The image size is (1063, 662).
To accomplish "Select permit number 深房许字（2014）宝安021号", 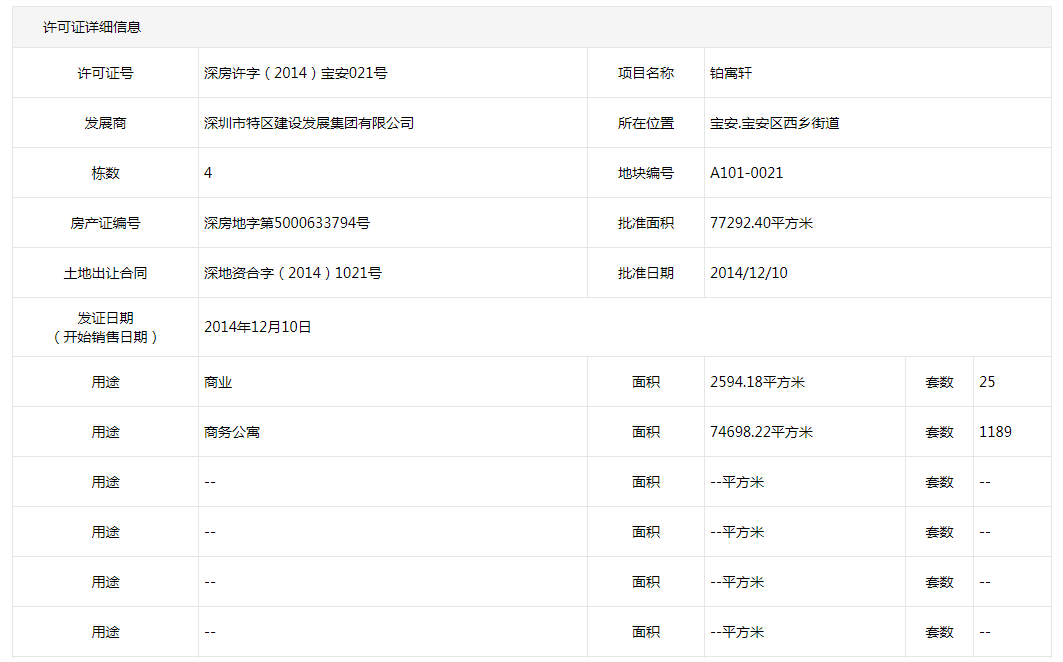I will click(296, 73).
